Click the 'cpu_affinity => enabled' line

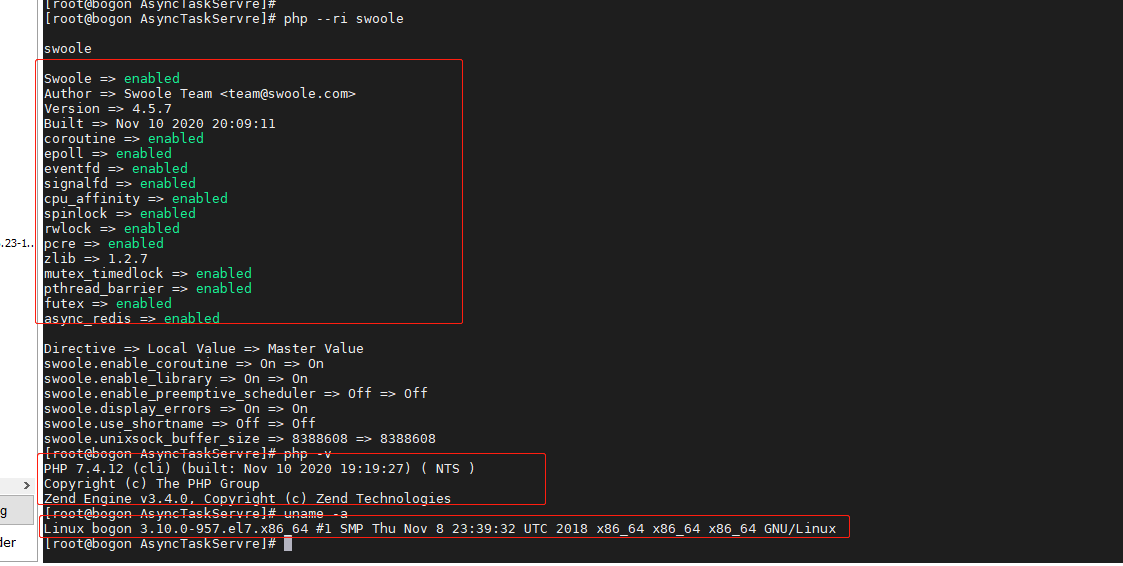(136, 198)
